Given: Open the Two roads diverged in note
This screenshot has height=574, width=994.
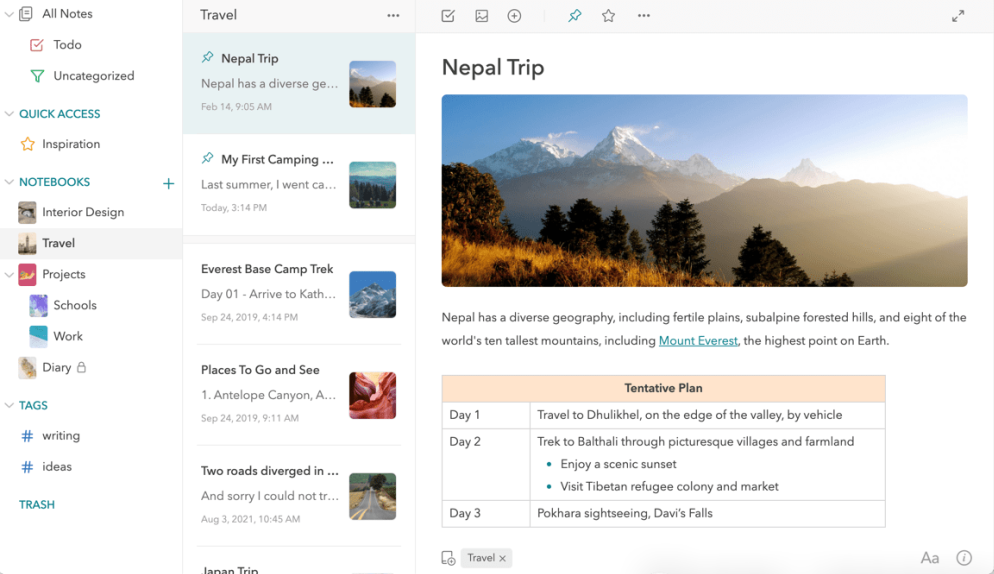Looking at the screenshot, I should pos(299,495).
